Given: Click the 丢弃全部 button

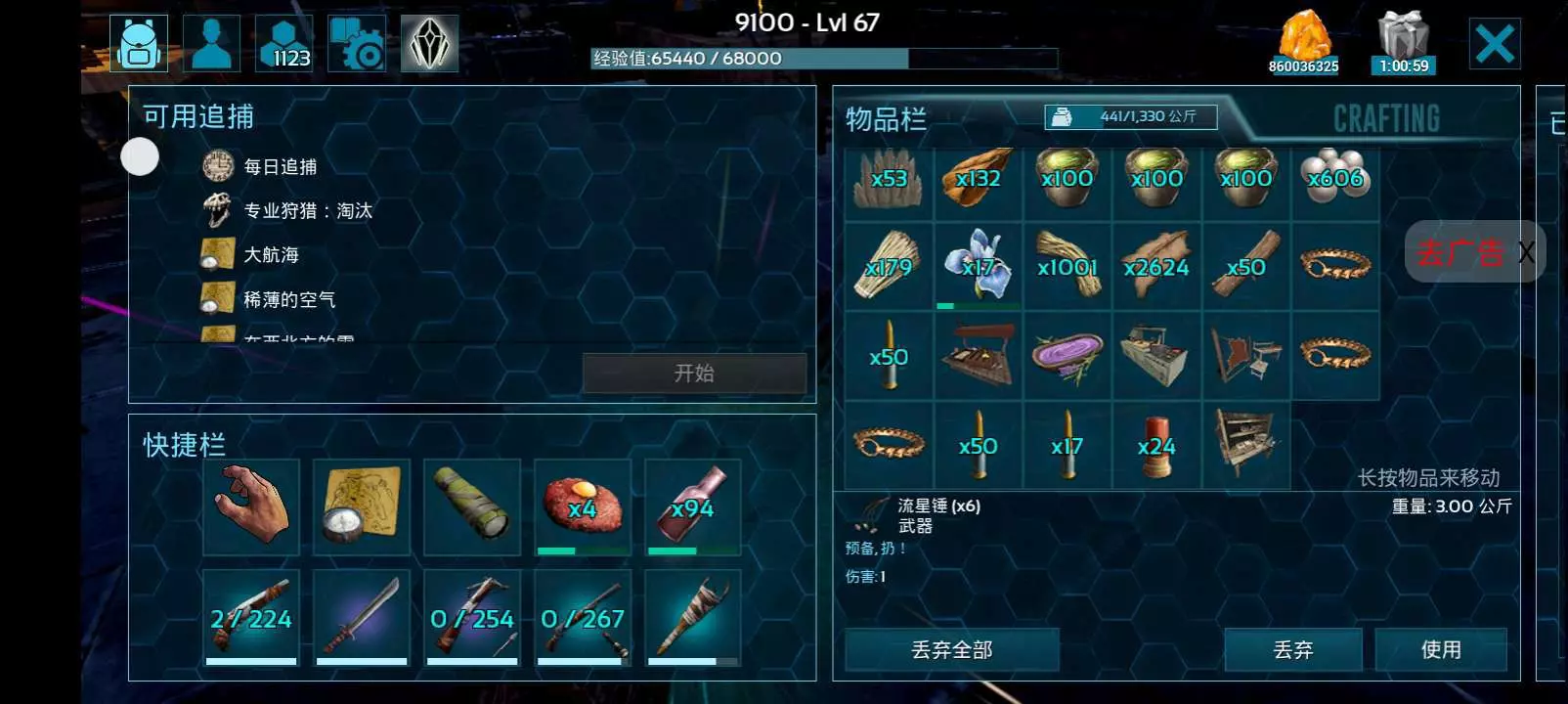Looking at the screenshot, I should 952,650.
